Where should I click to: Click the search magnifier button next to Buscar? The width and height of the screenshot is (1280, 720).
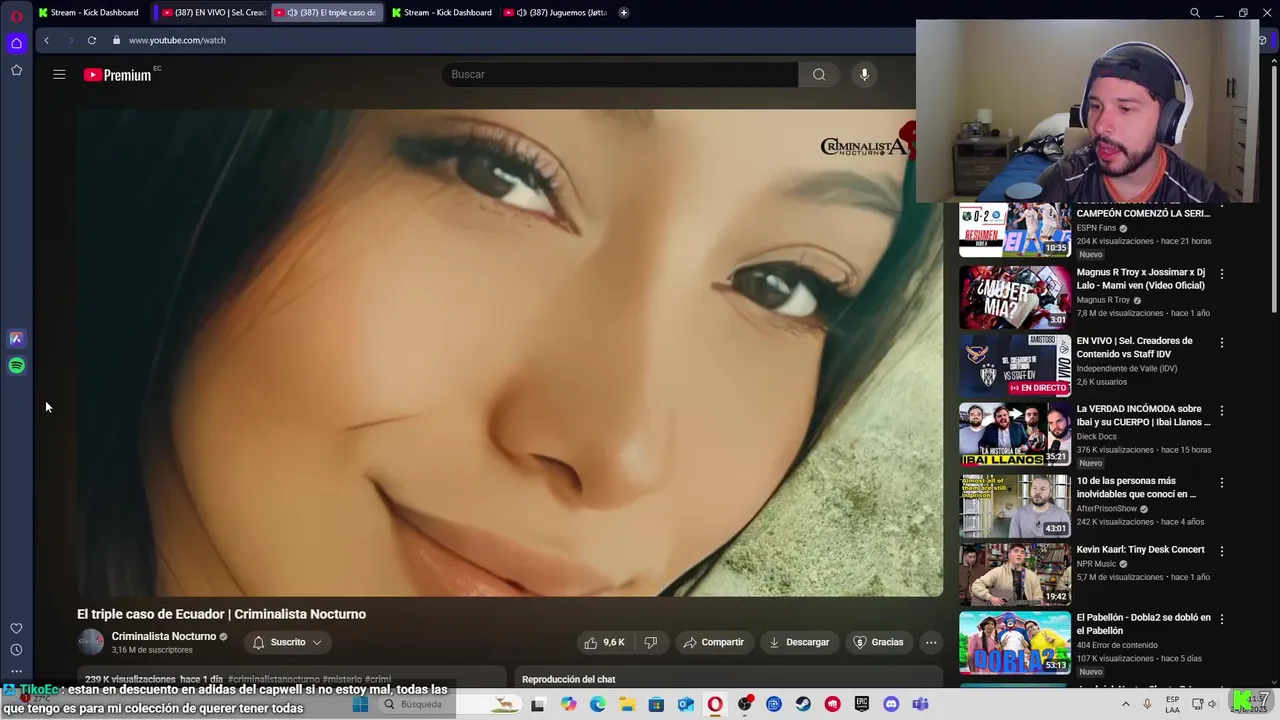[819, 74]
